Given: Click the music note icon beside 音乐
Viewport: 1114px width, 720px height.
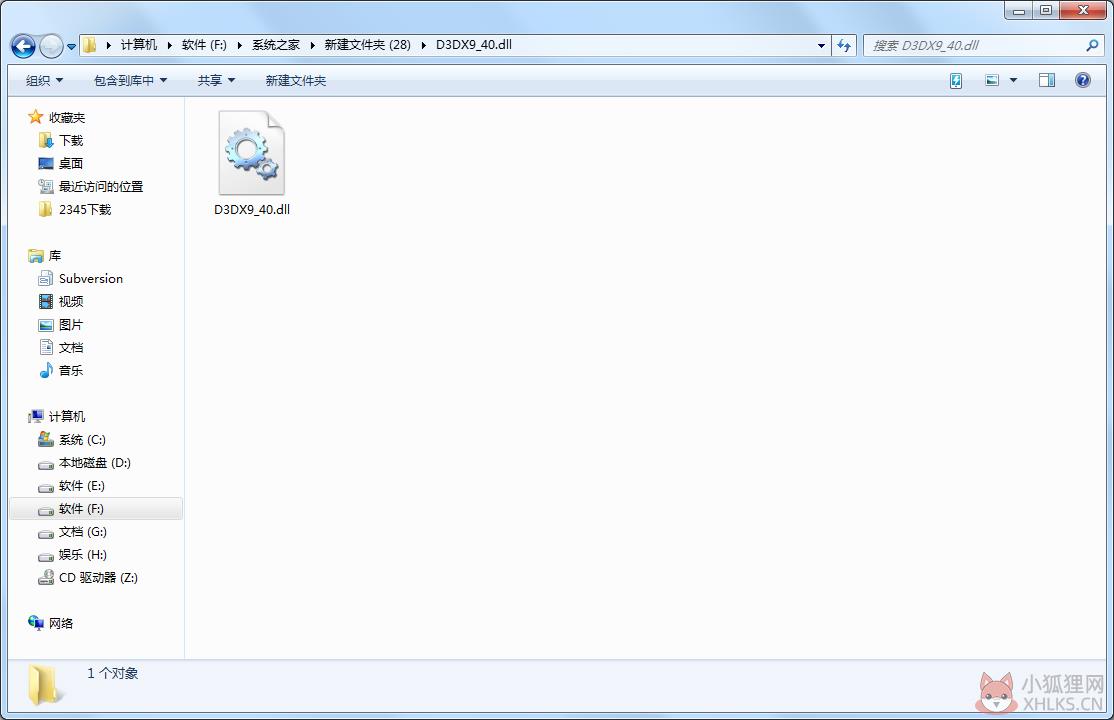Looking at the screenshot, I should tap(45, 370).
